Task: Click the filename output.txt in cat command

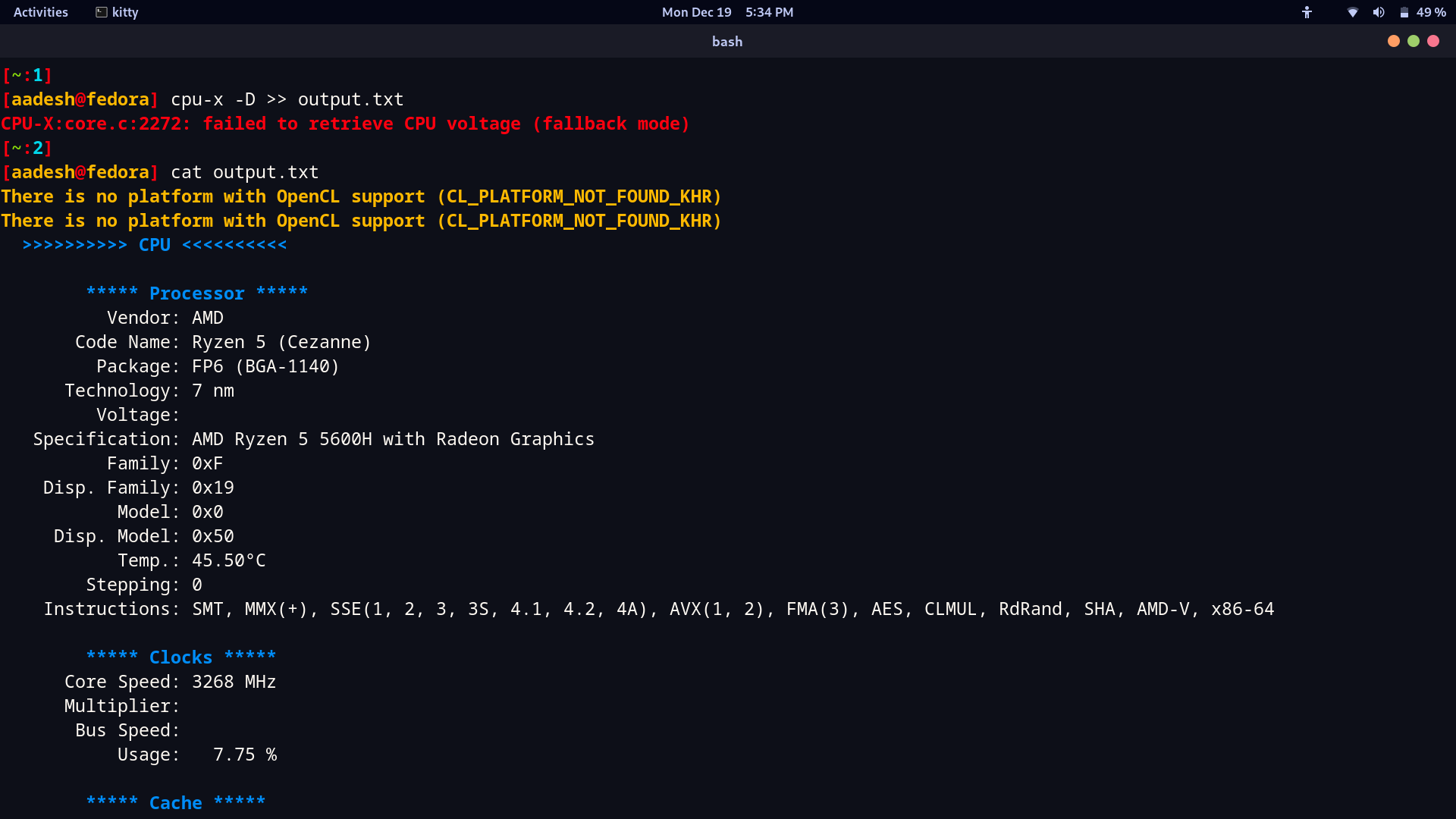Action: (x=265, y=172)
